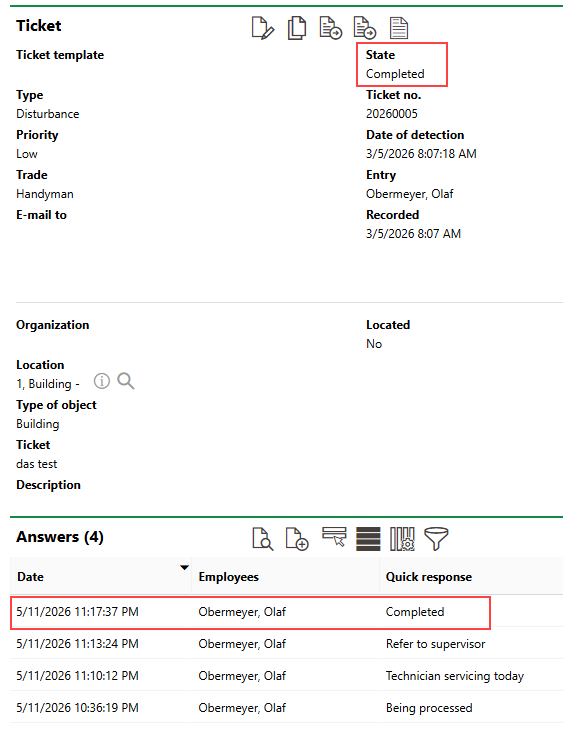Image resolution: width=563 pixels, height=733 pixels.
Task: Open the filter funnel in Answers
Action: (x=436, y=539)
